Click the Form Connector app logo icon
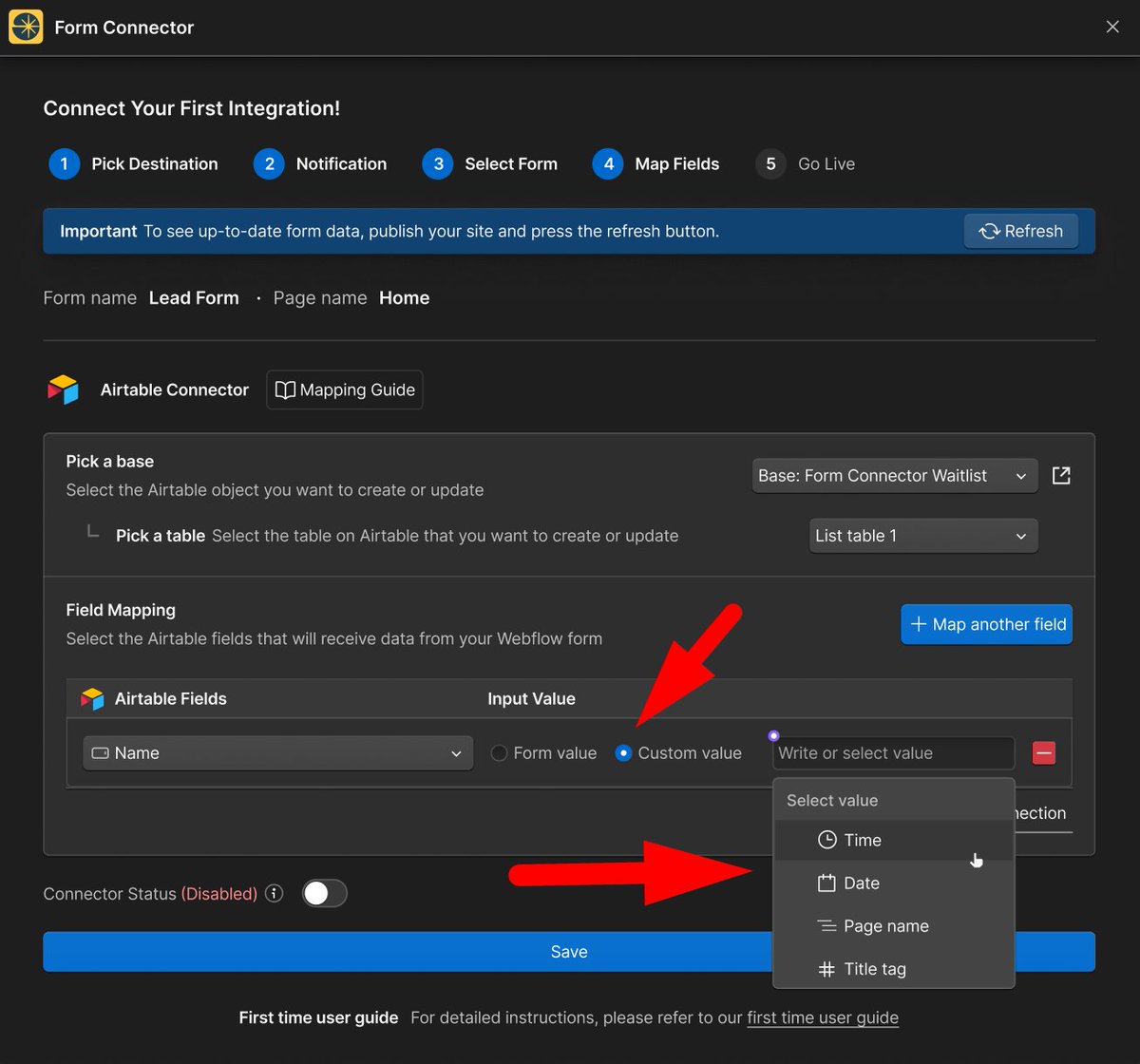The width and height of the screenshot is (1140, 1064). [x=26, y=27]
